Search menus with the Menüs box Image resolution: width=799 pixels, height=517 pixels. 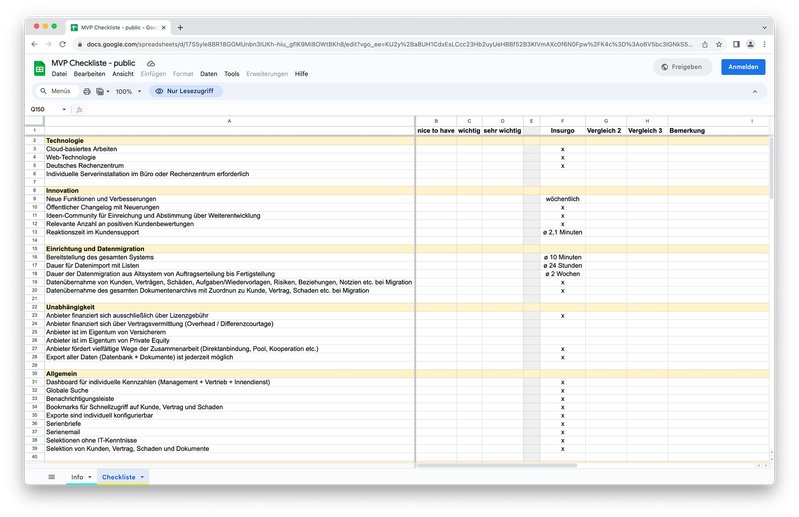pyautogui.click(x=56, y=91)
